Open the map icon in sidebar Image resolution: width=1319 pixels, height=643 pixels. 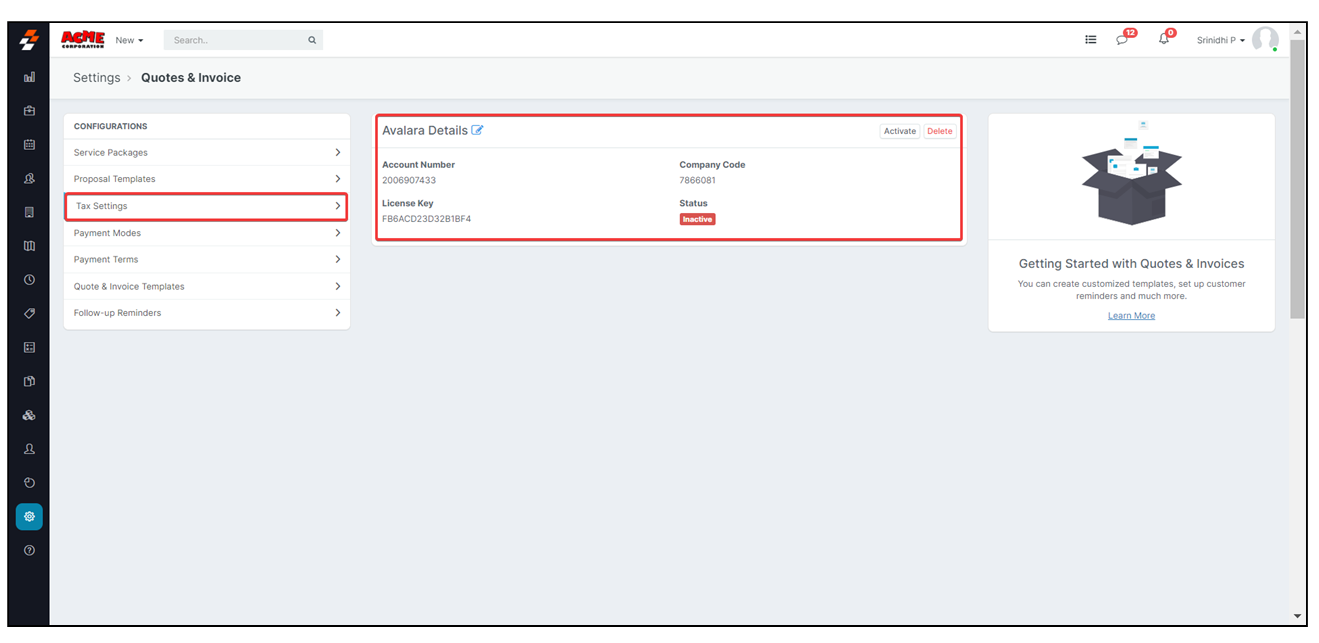[x=29, y=246]
